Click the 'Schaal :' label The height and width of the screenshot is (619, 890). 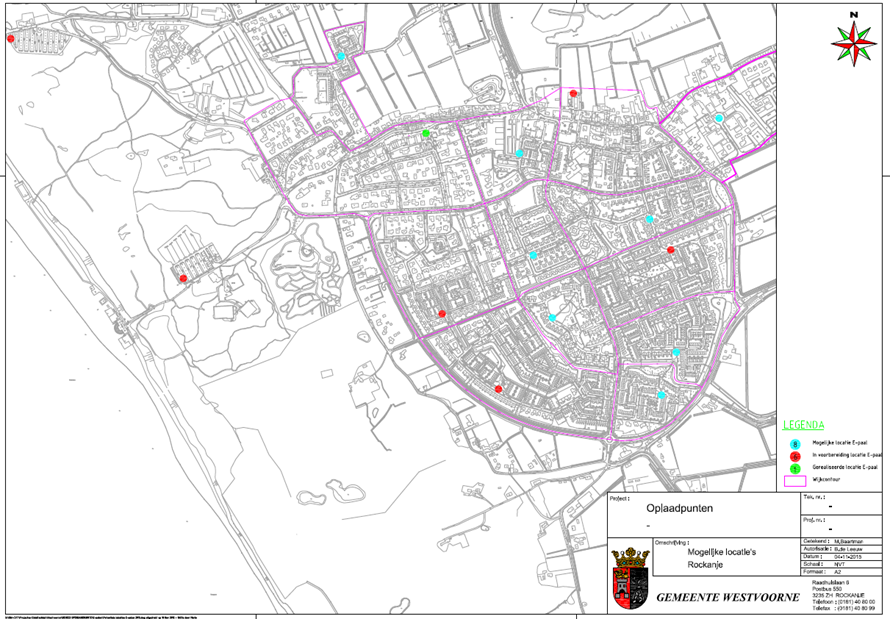[814, 565]
